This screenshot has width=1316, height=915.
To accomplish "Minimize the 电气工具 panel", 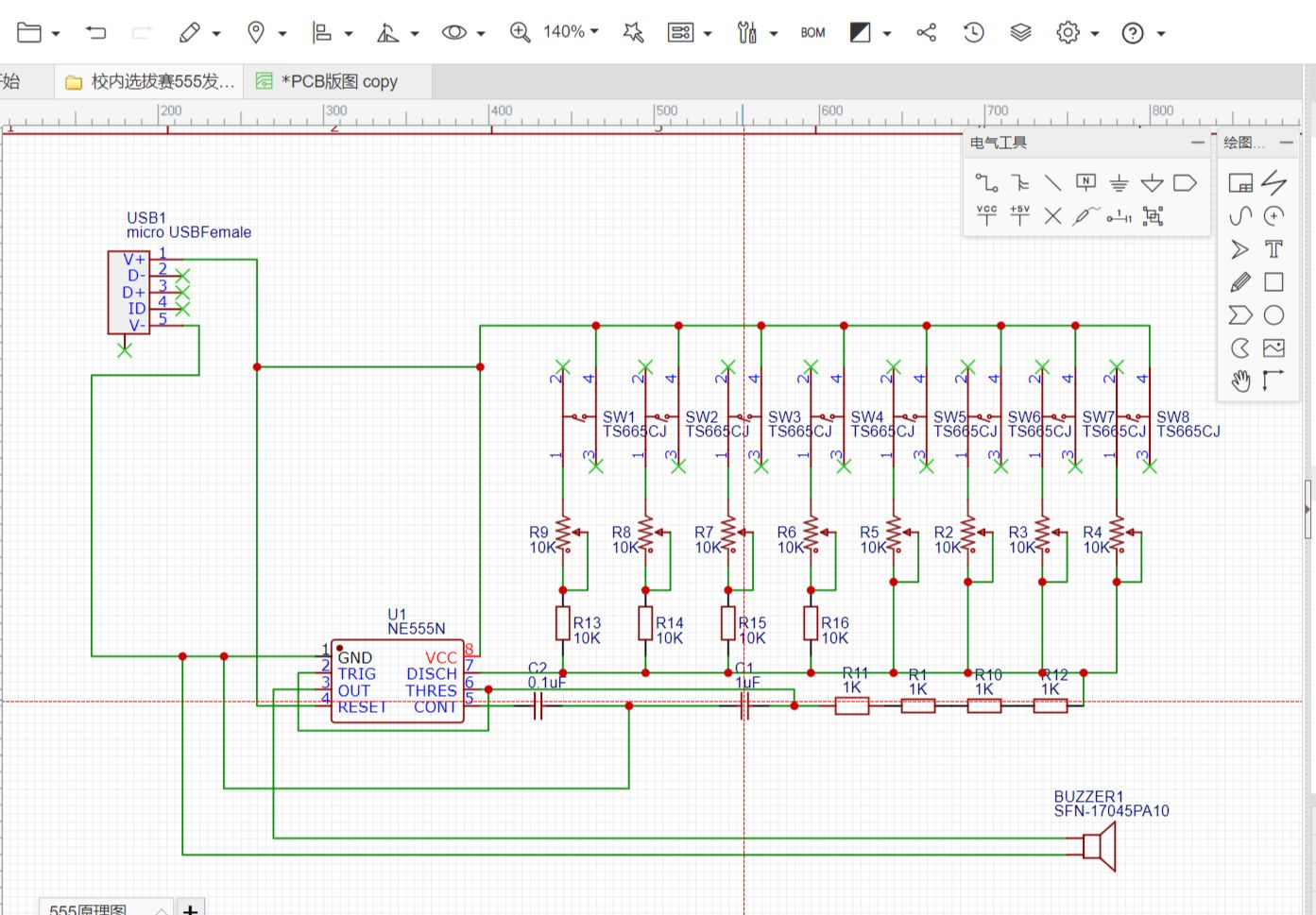I will point(1198,143).
